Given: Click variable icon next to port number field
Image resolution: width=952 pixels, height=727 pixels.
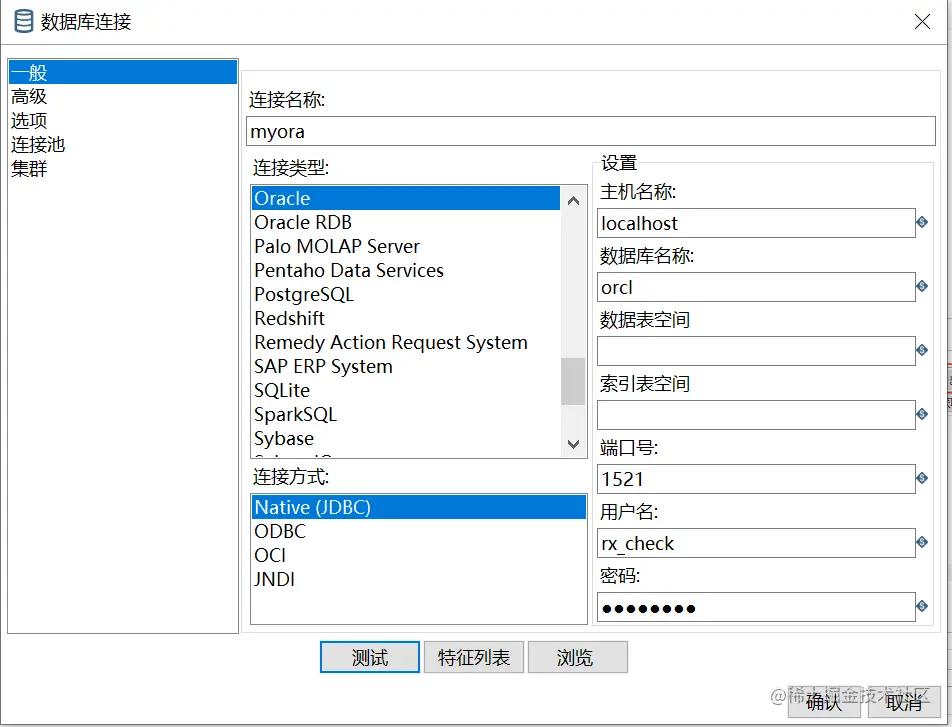Looking at the screenshot, I should point(922,479).
